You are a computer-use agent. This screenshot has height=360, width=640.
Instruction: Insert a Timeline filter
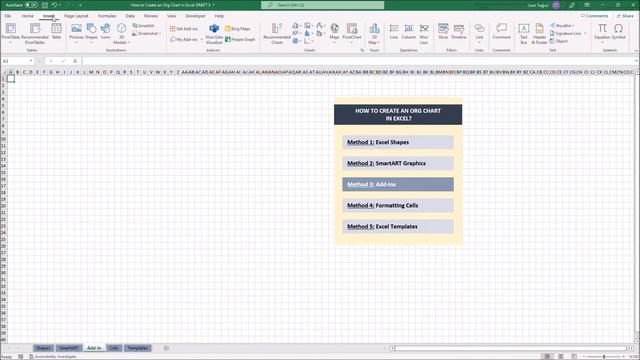coord(459,31)
